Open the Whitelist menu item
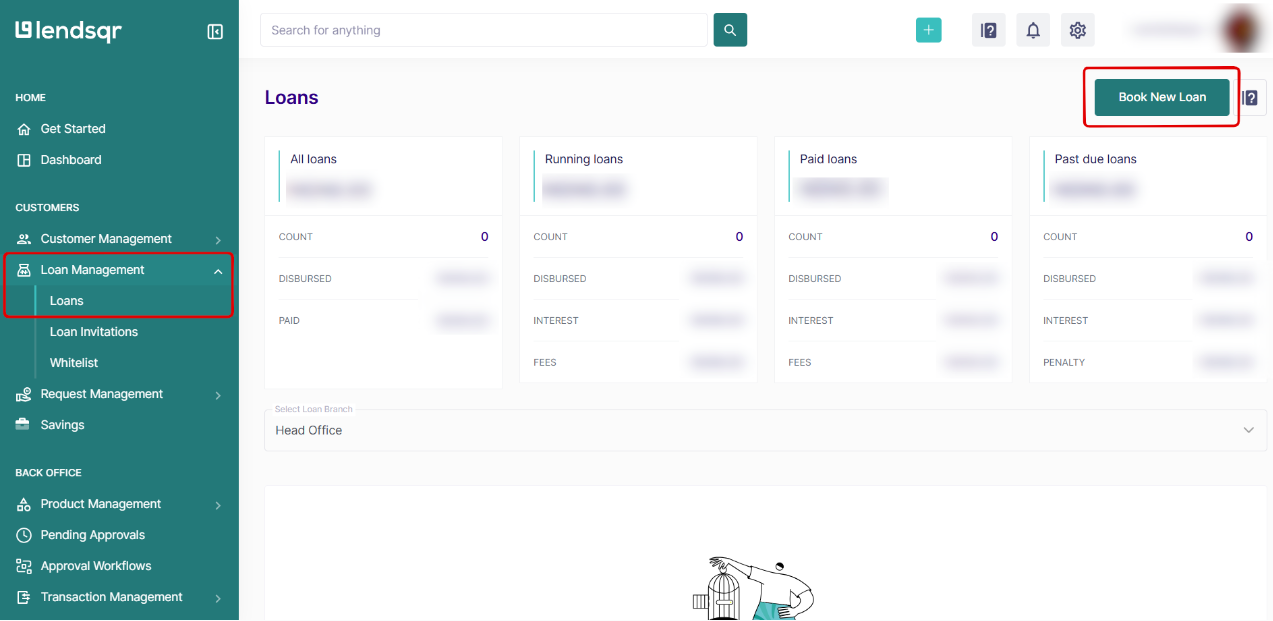This screenshot has height=621, width=1273. [x=74, y=363]
